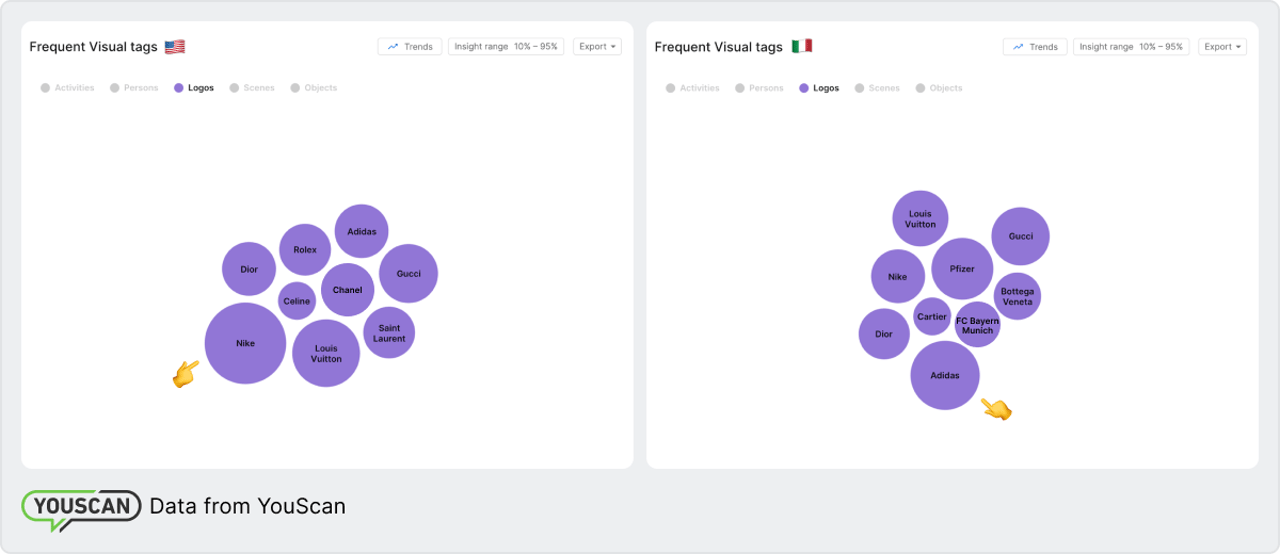Click the Nike bubble in the Italy chart

(x=898, y=276)
